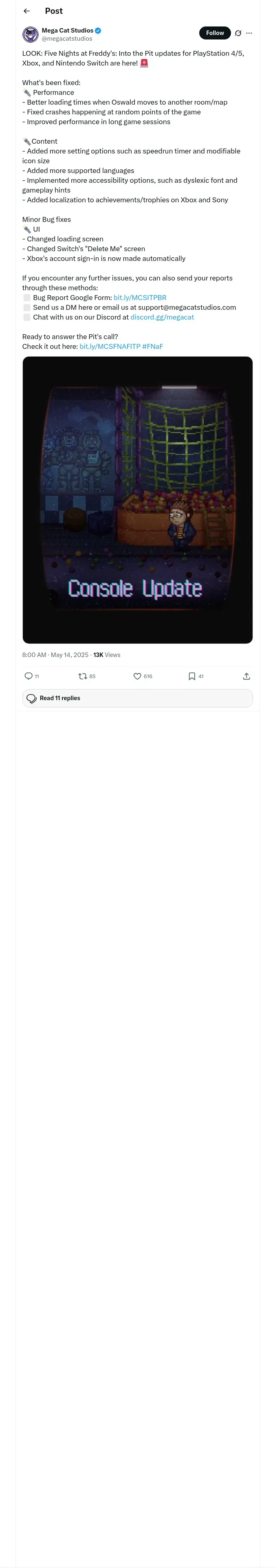Like the post with heart icon
This screenshot has width=275, height=1568.
(x=137, y=676)
